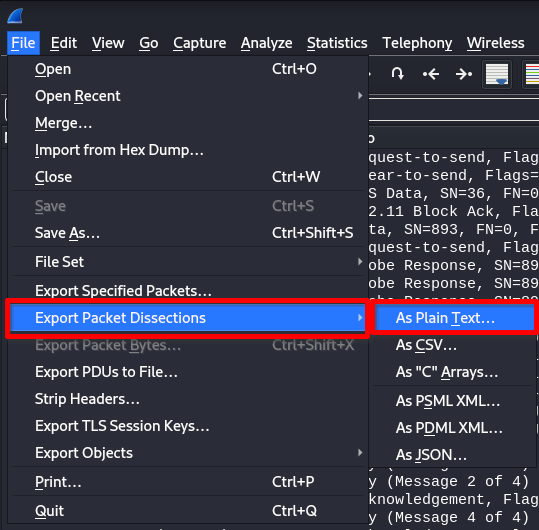
Task: Select the '(Message 4 of 4)' packet row
Action: click(x=454, y=517)
